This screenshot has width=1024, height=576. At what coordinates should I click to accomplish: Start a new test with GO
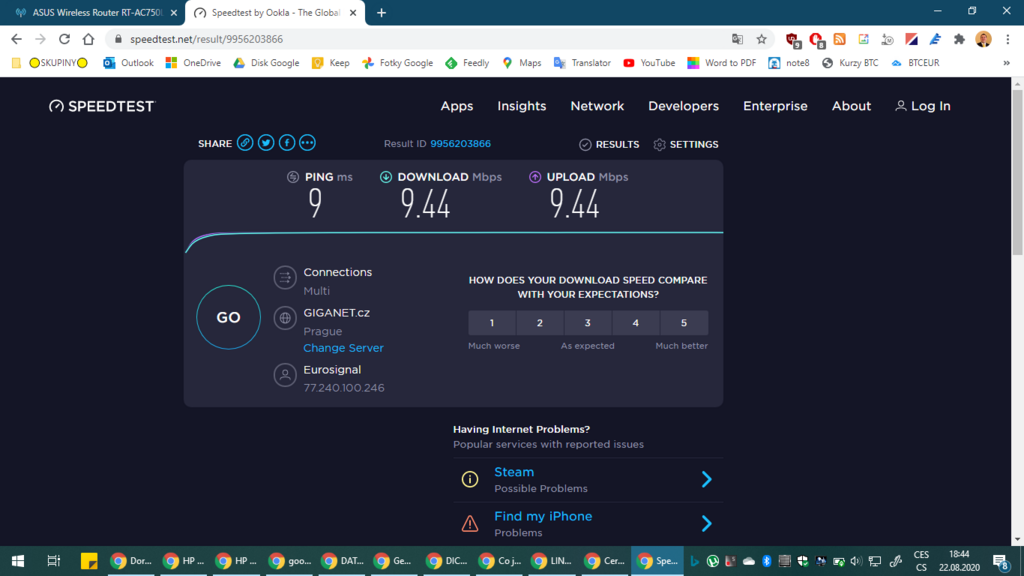click(x=229, y=317)
